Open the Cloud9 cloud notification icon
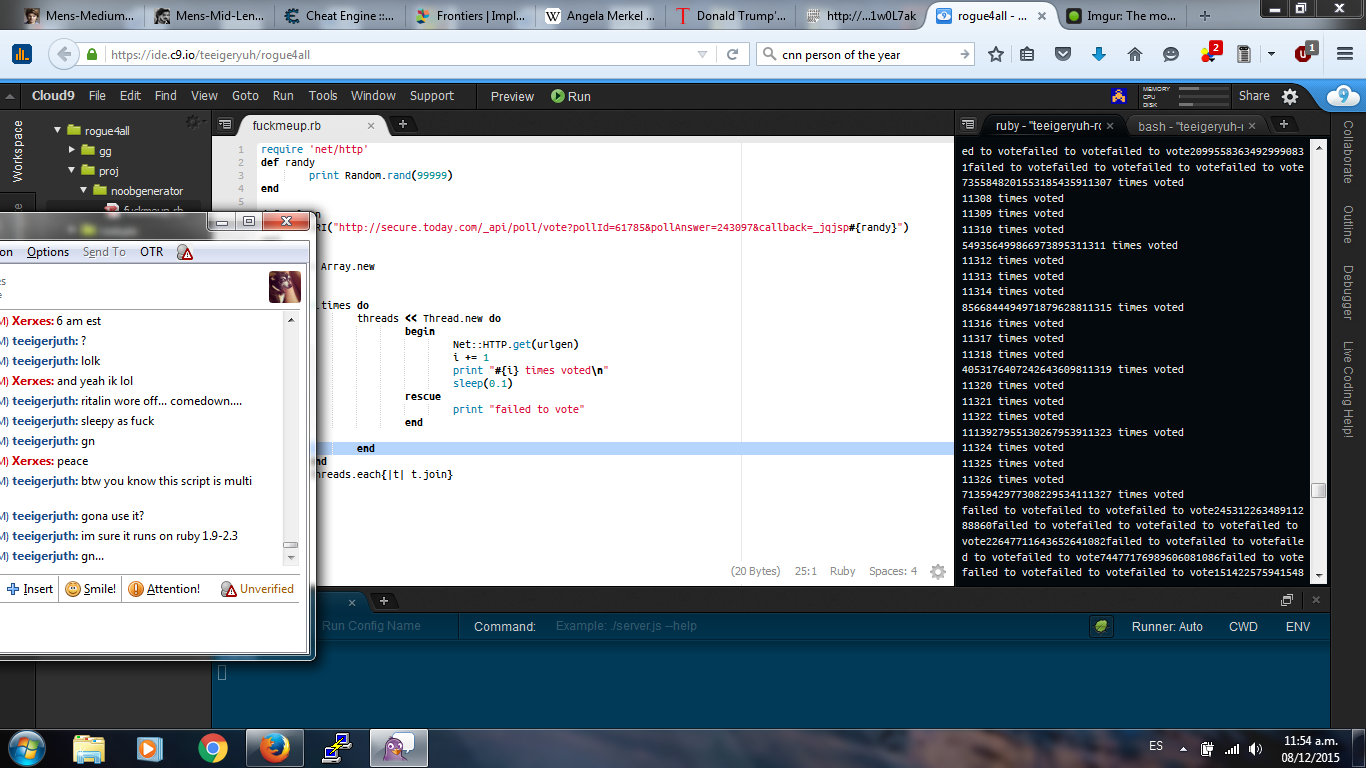 1343,96
